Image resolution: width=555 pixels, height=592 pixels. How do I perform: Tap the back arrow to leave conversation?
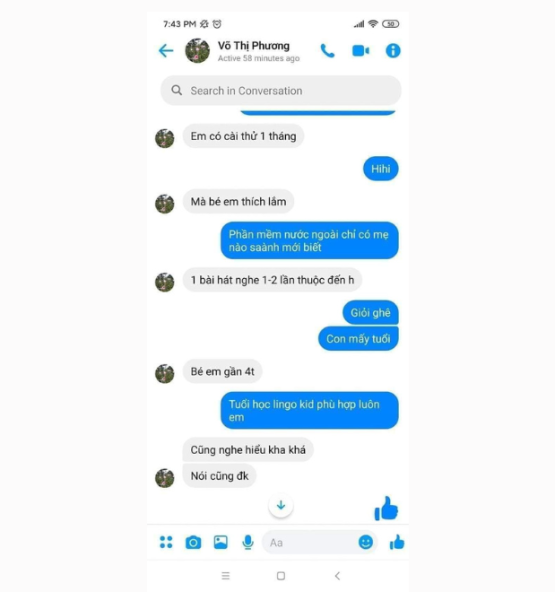166,51
